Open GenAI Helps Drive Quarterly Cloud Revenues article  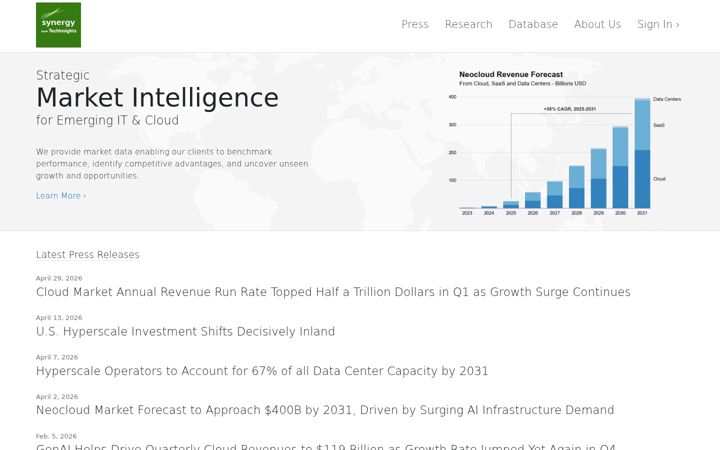(x=326, y=446)
